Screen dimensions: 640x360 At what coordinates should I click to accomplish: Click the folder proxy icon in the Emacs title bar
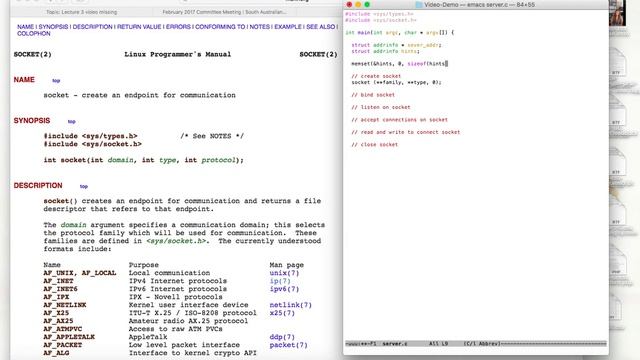[418, 5]
